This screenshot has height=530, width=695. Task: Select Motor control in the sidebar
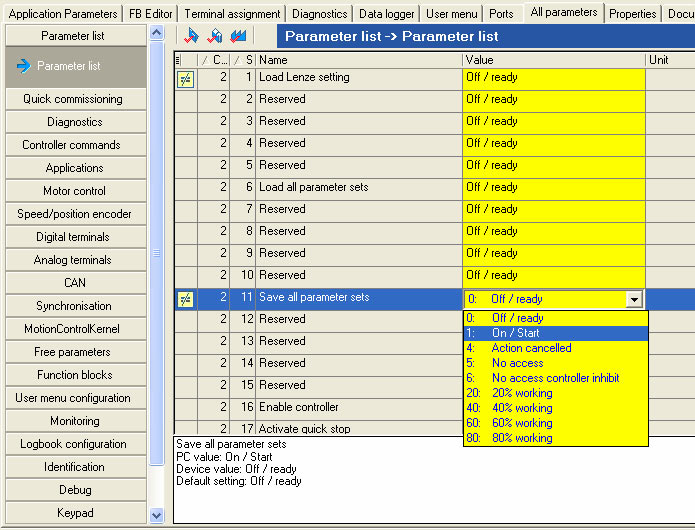[73, 191]
